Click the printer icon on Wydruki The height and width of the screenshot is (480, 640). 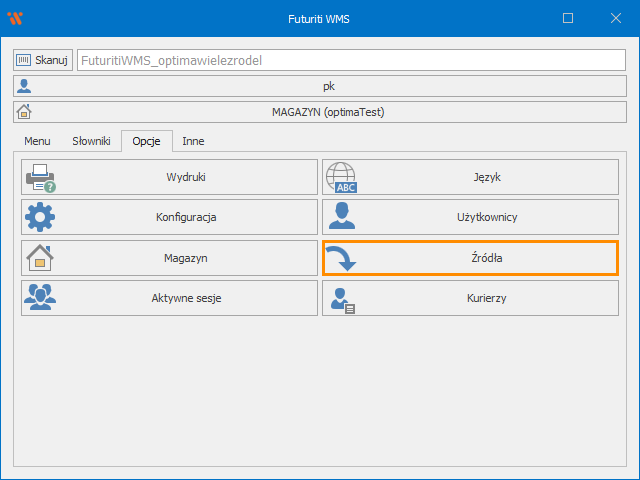click(x=40, y=177)
